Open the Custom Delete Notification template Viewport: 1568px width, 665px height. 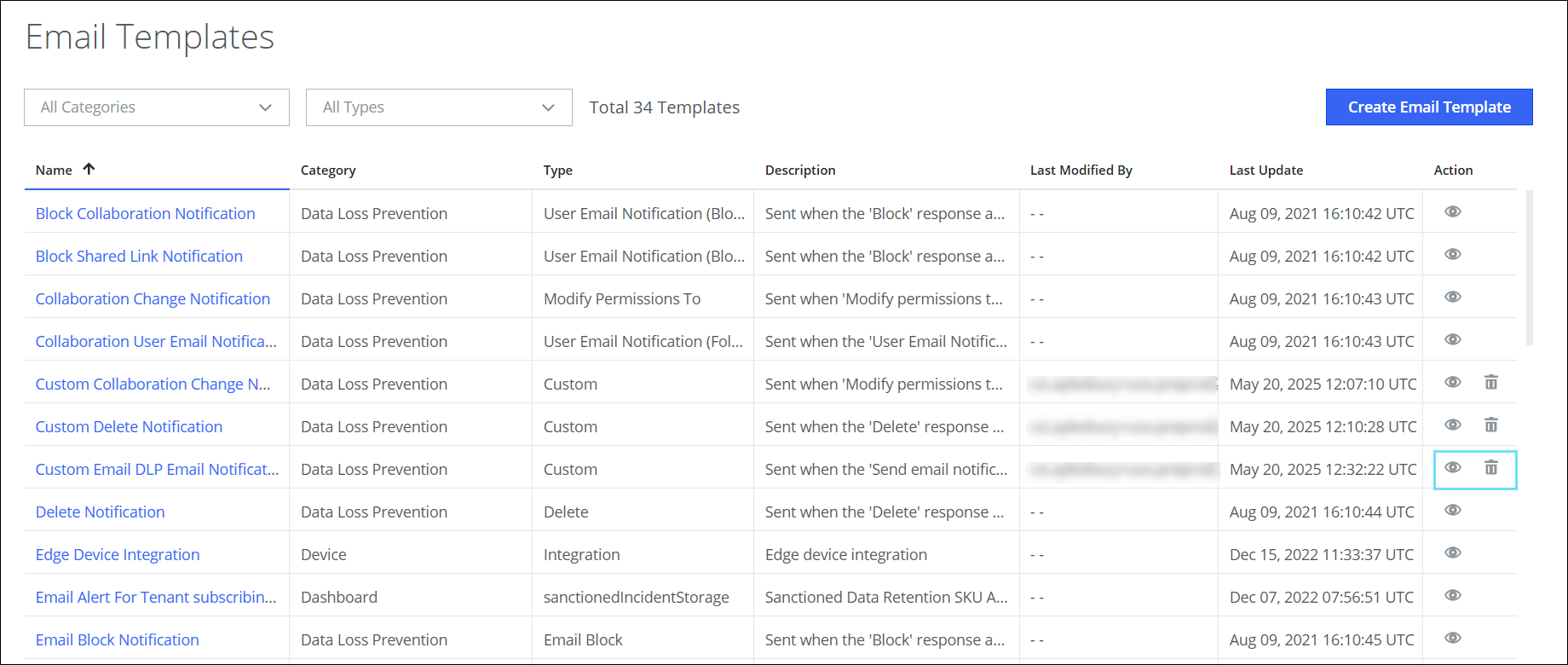tap(129, 426)
